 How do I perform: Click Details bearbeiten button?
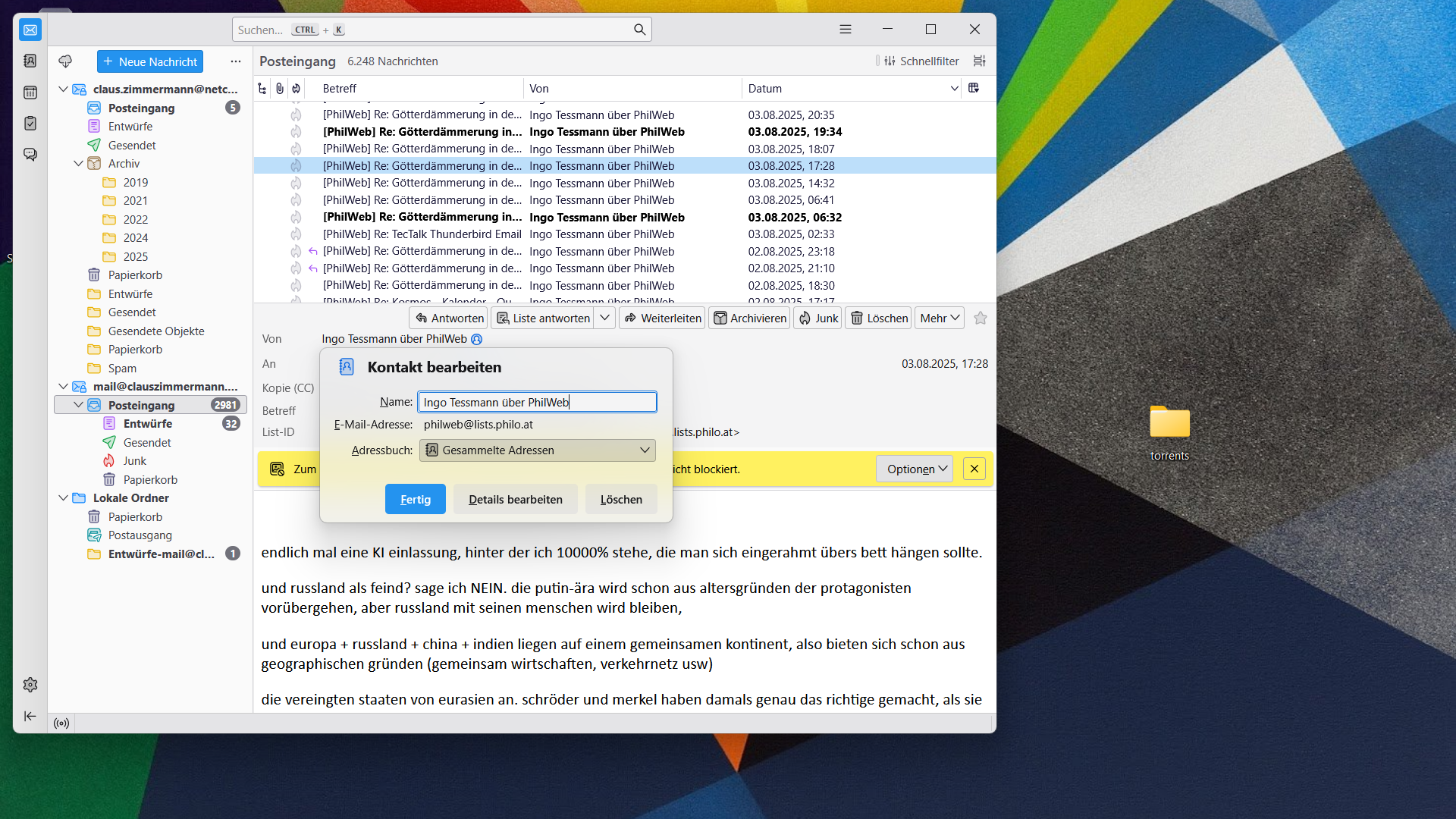[x=515, y=500]
